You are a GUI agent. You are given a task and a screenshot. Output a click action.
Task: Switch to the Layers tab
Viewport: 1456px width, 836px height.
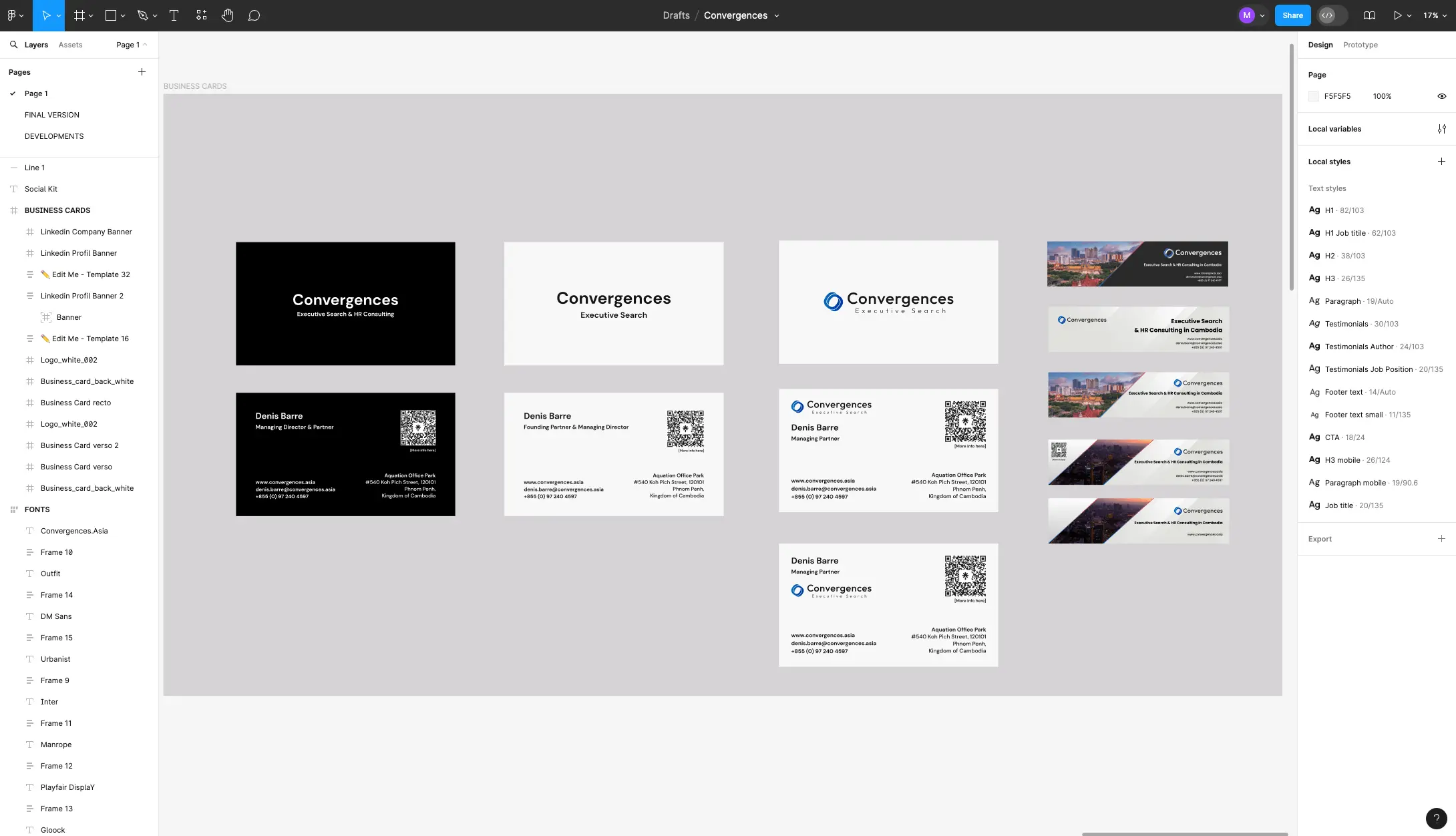(36, 45)
